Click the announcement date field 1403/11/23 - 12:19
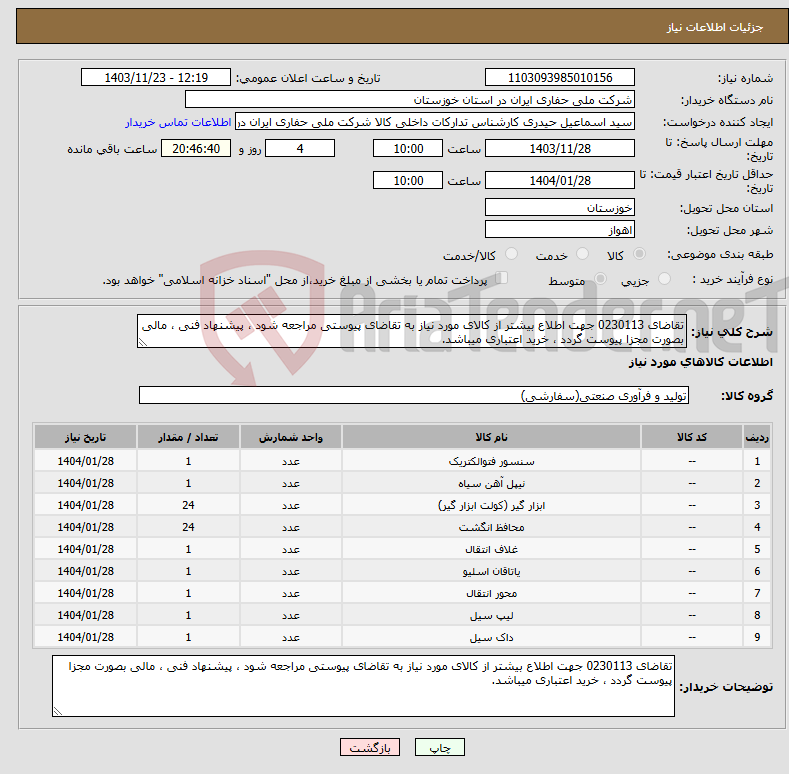The width and height of the screenshot is (789, 774). click(x=155, y=78)
